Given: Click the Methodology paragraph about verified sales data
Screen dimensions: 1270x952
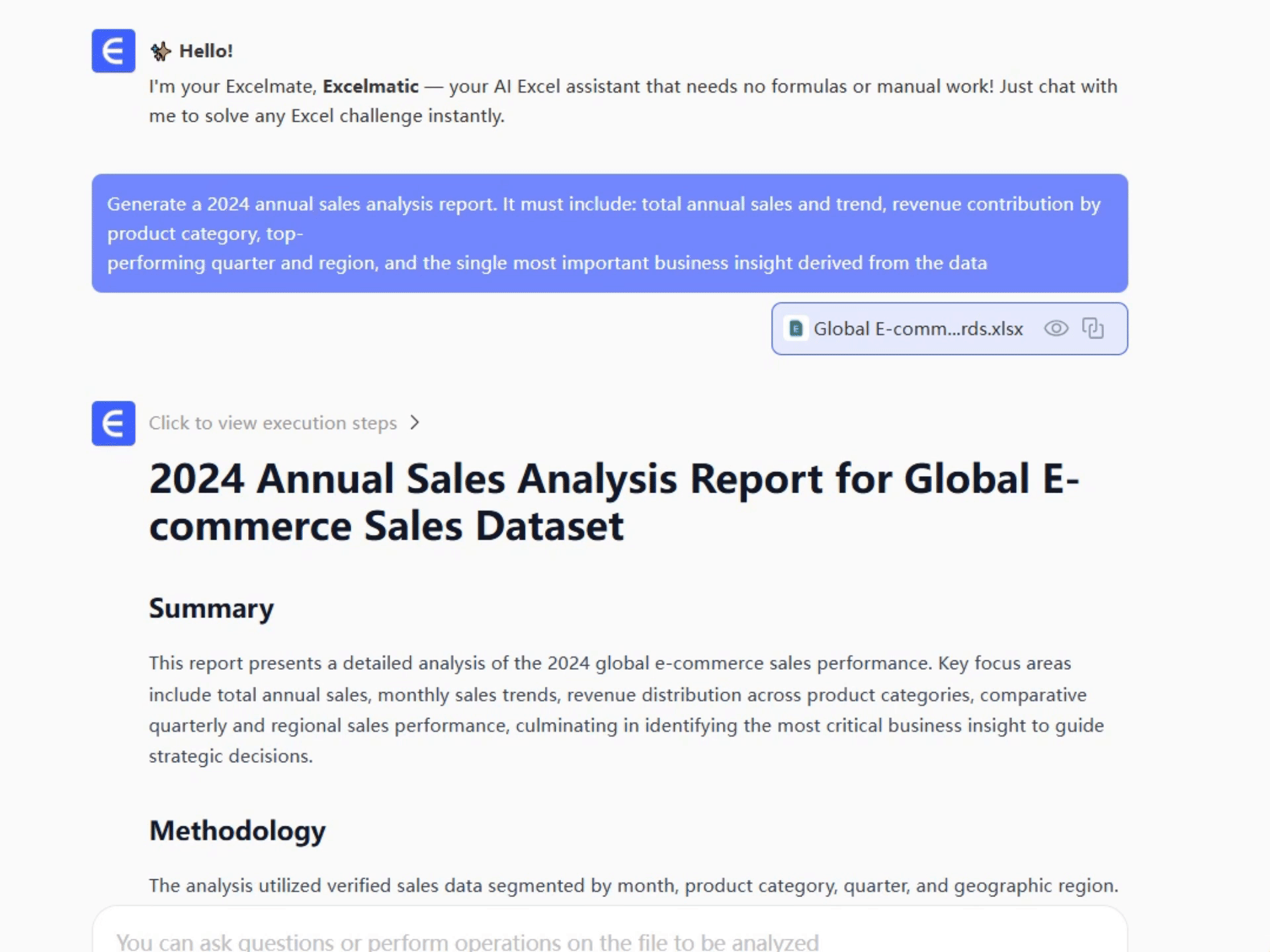Looking at the screenshot, I should (x=633, y=885).
